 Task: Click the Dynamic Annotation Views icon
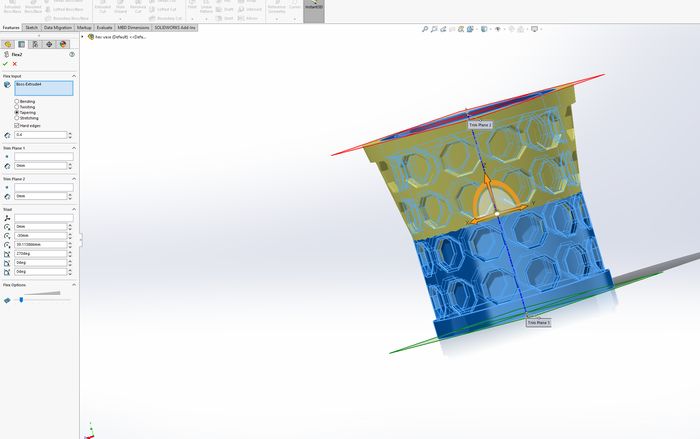pyautogui.click(x=461, y=29)
